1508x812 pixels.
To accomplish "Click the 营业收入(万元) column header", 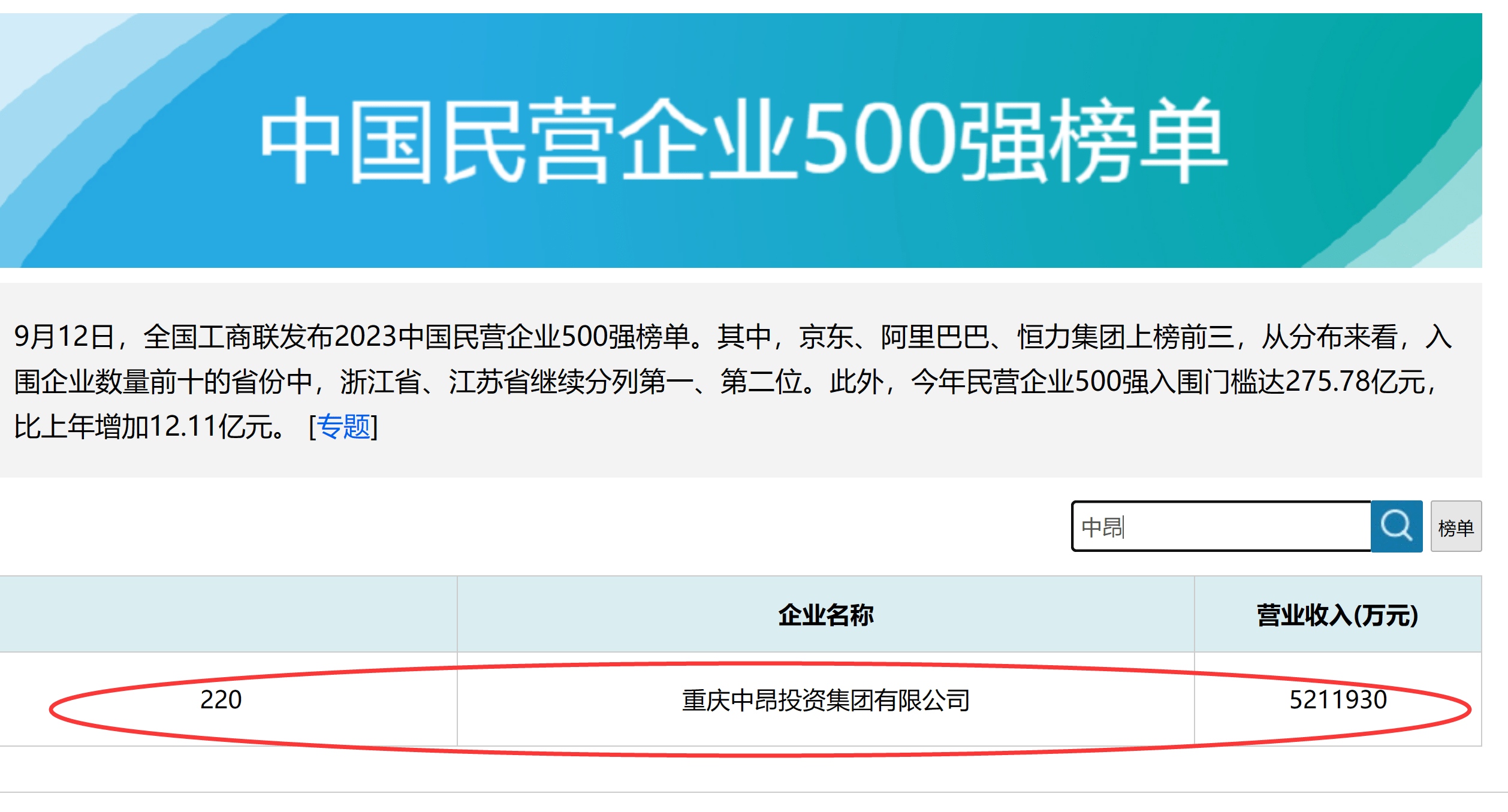I will [x=1338, y=615].
